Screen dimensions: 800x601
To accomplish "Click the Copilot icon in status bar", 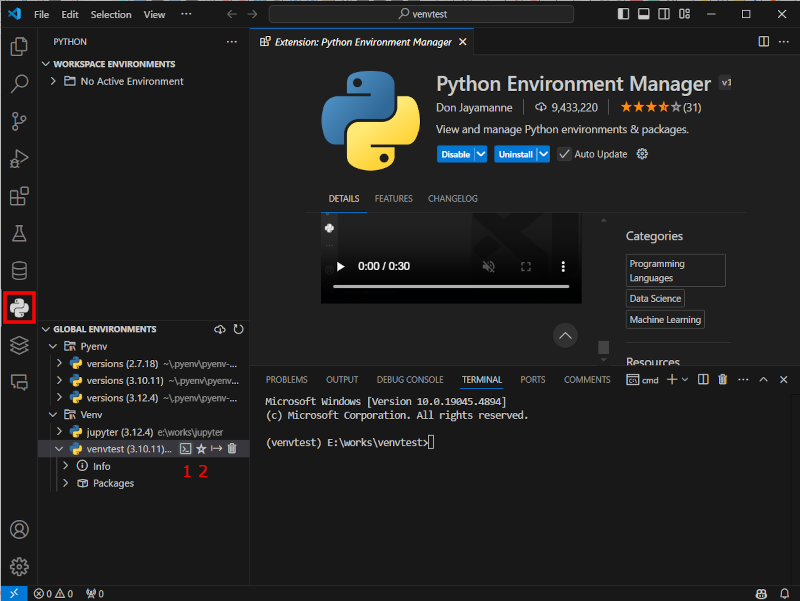I will (761, 593).
